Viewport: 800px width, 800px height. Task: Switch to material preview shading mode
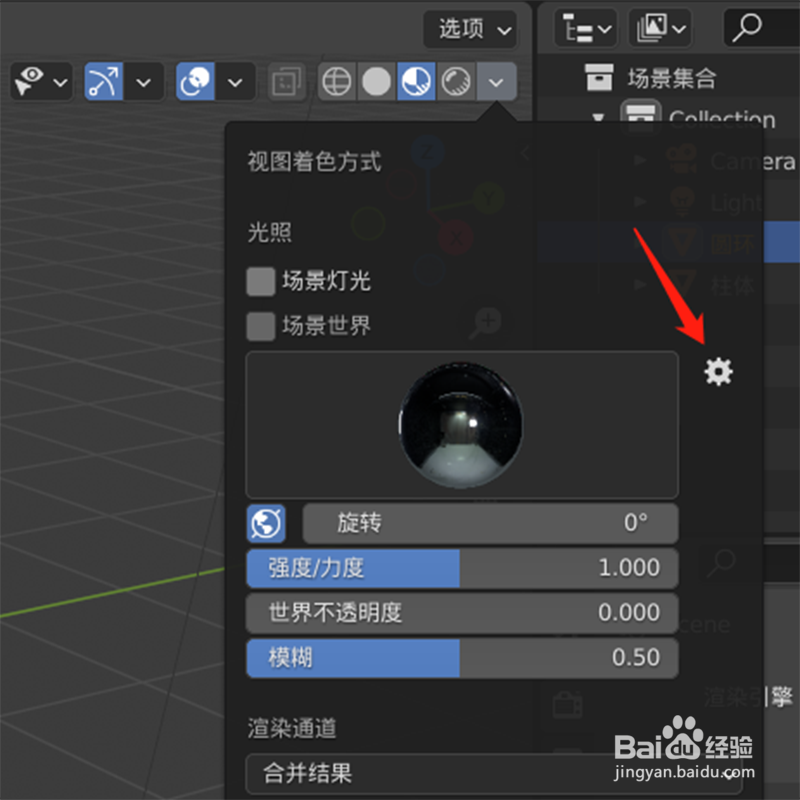pos(416,81)
